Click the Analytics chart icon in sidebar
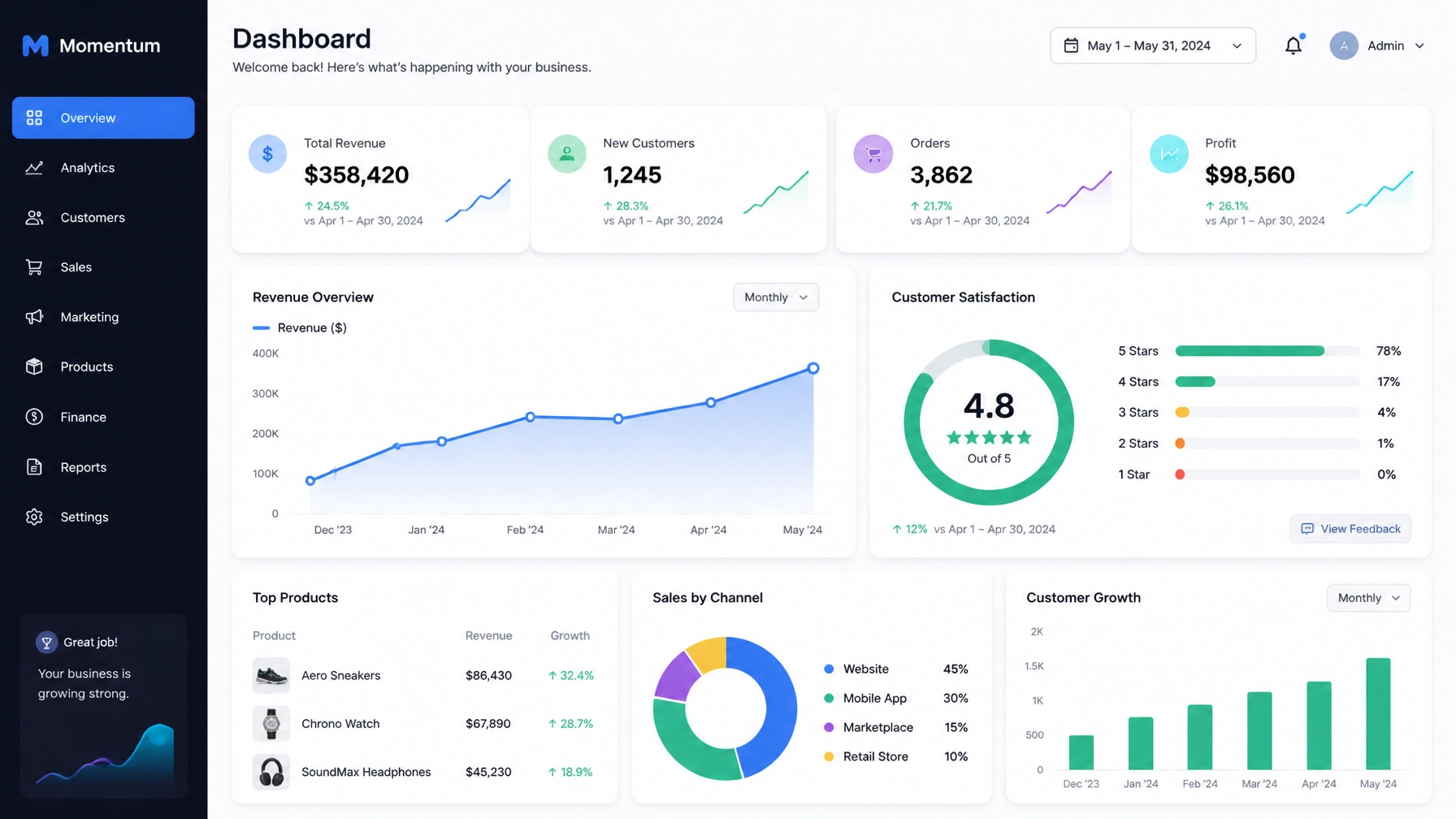Screen dimensions: 1456x819 point(34,167)
